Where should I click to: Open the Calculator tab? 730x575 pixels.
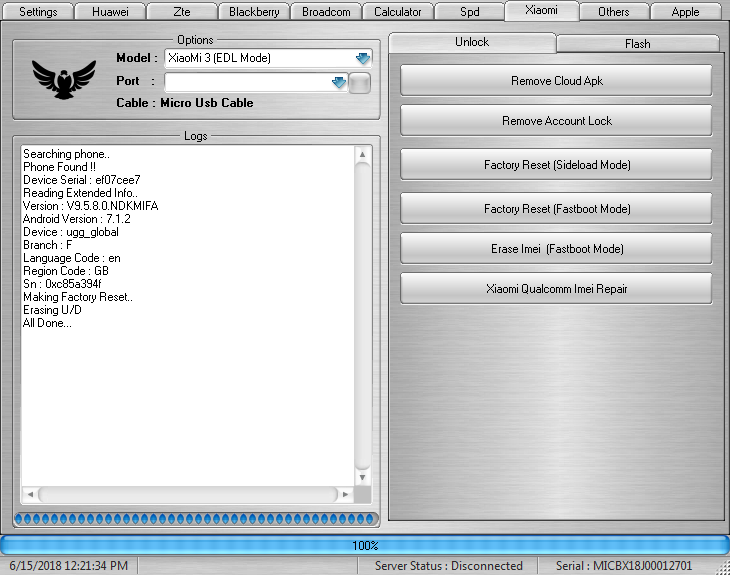click(398, 12)
